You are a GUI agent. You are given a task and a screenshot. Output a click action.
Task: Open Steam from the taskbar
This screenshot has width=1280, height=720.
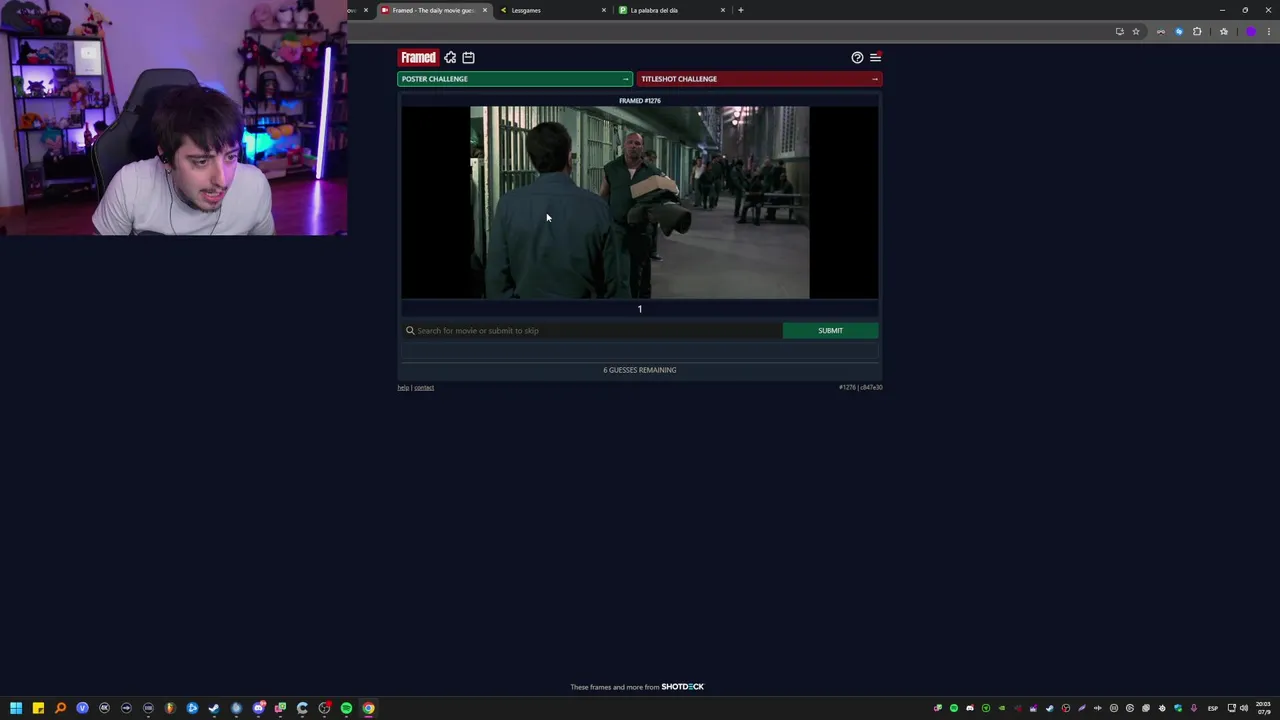click(x=214, y=708)
